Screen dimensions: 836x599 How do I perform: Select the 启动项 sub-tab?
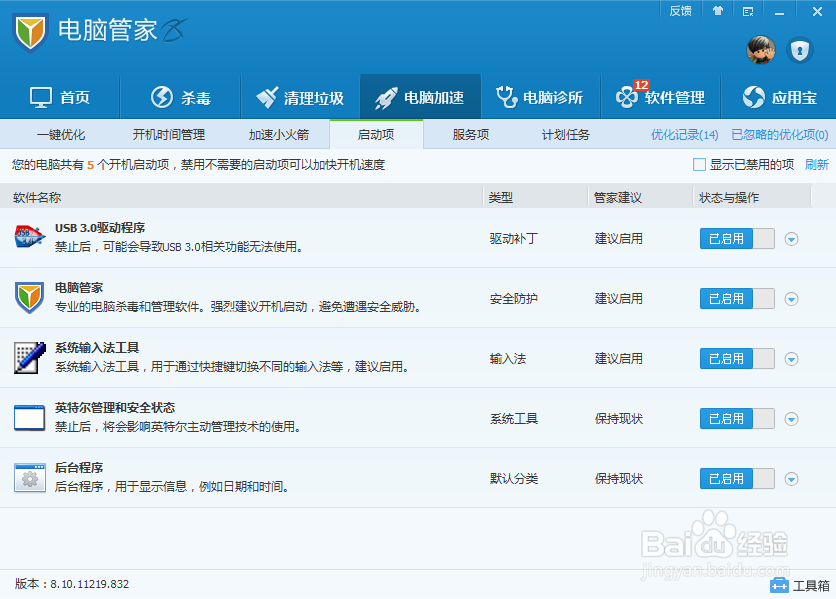click(x=376, y=134)
